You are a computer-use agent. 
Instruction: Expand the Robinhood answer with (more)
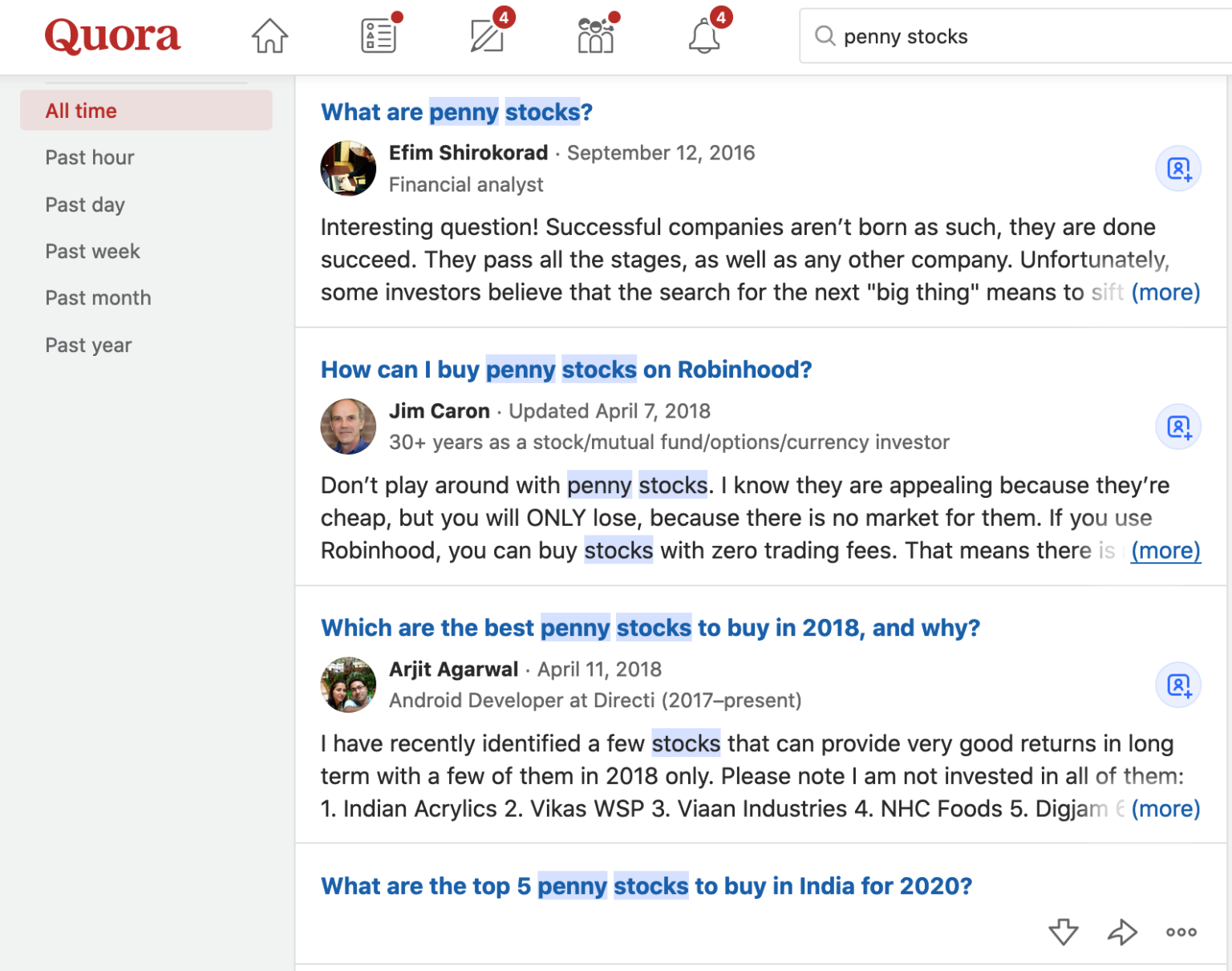point(1165,551)
